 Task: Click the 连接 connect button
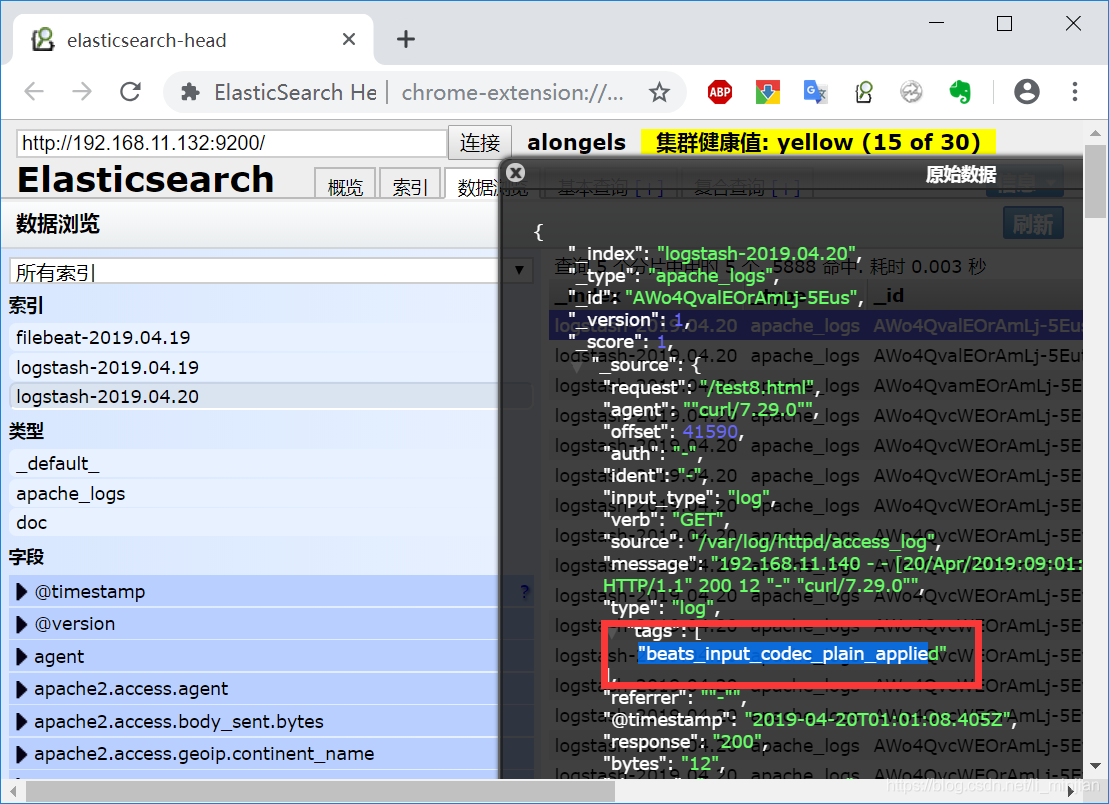(480, 143)
